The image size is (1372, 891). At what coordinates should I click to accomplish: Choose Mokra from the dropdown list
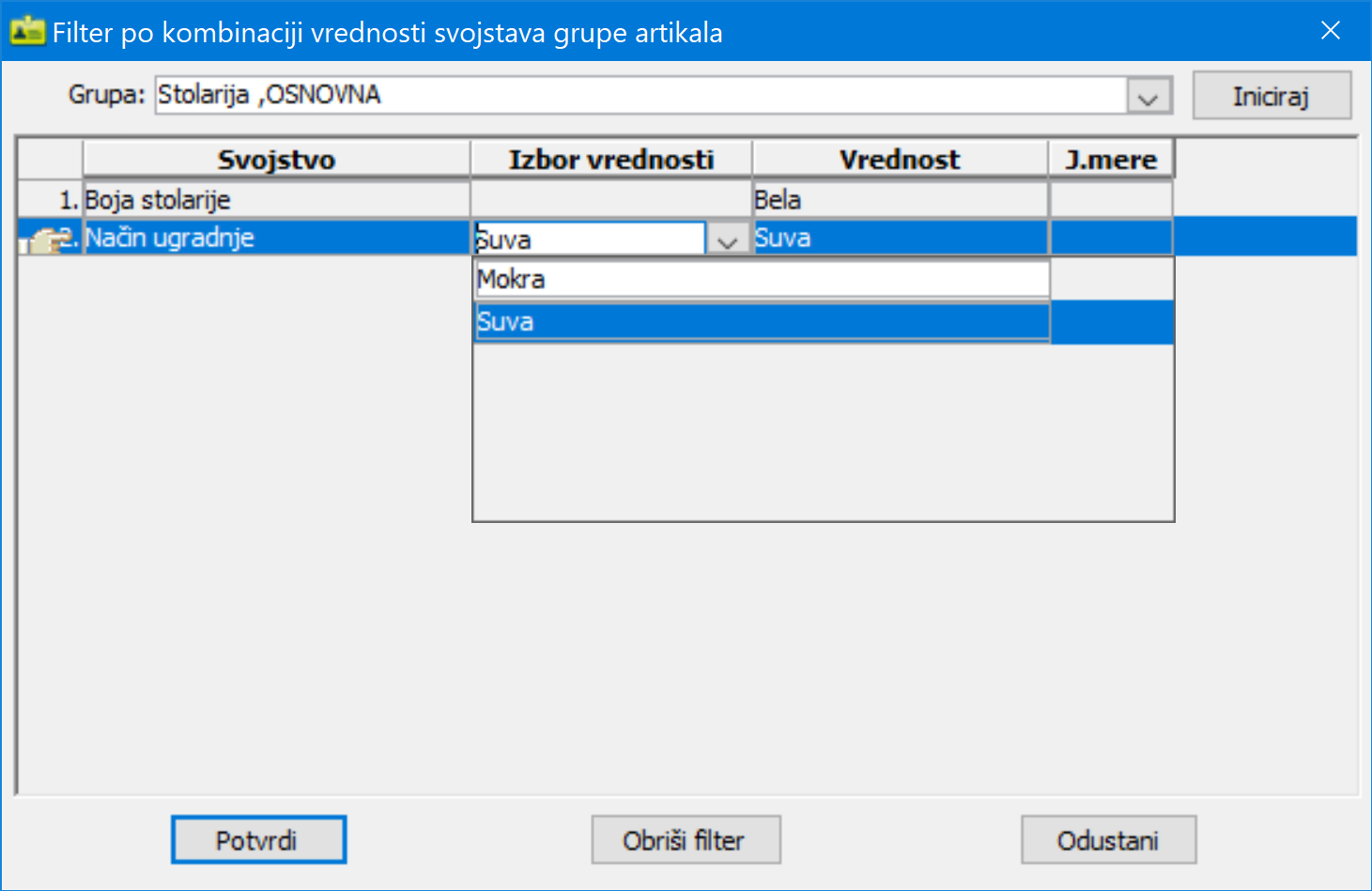pos(762,279)
